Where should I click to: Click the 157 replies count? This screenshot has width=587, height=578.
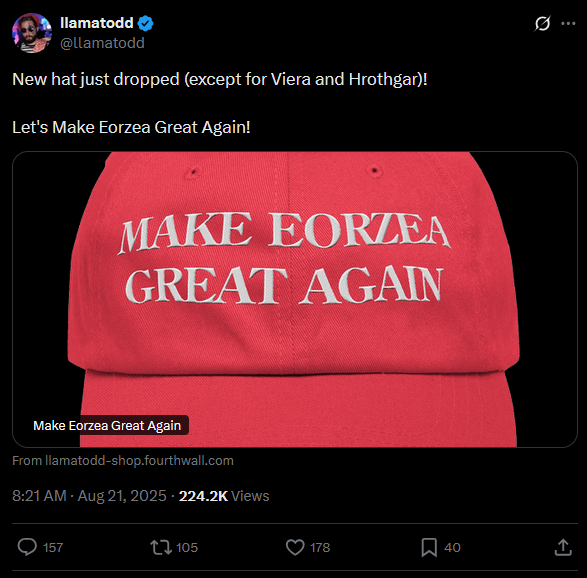(53, 547)
